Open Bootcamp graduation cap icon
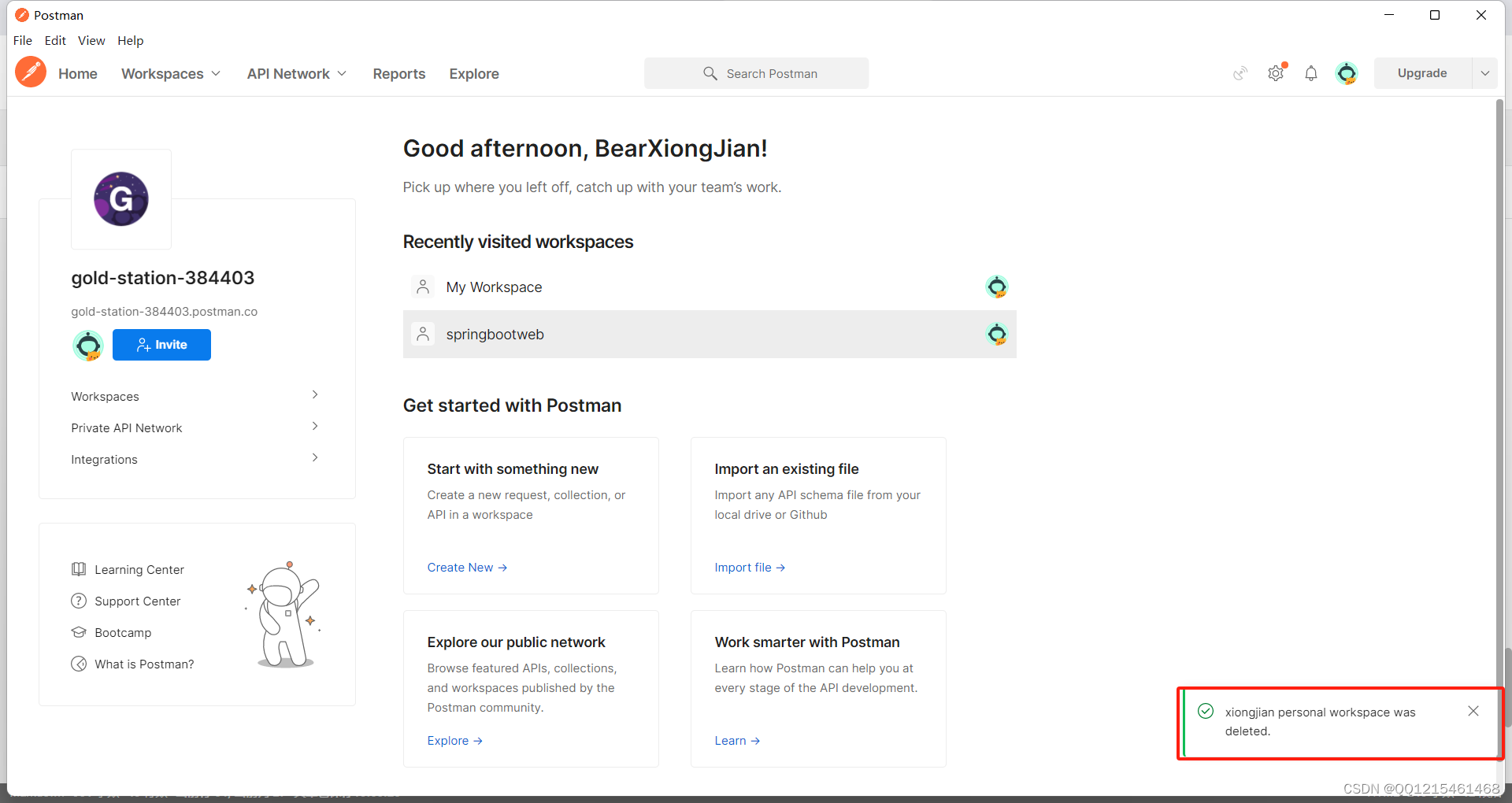1512x803 pixels. tap(79, 632)
